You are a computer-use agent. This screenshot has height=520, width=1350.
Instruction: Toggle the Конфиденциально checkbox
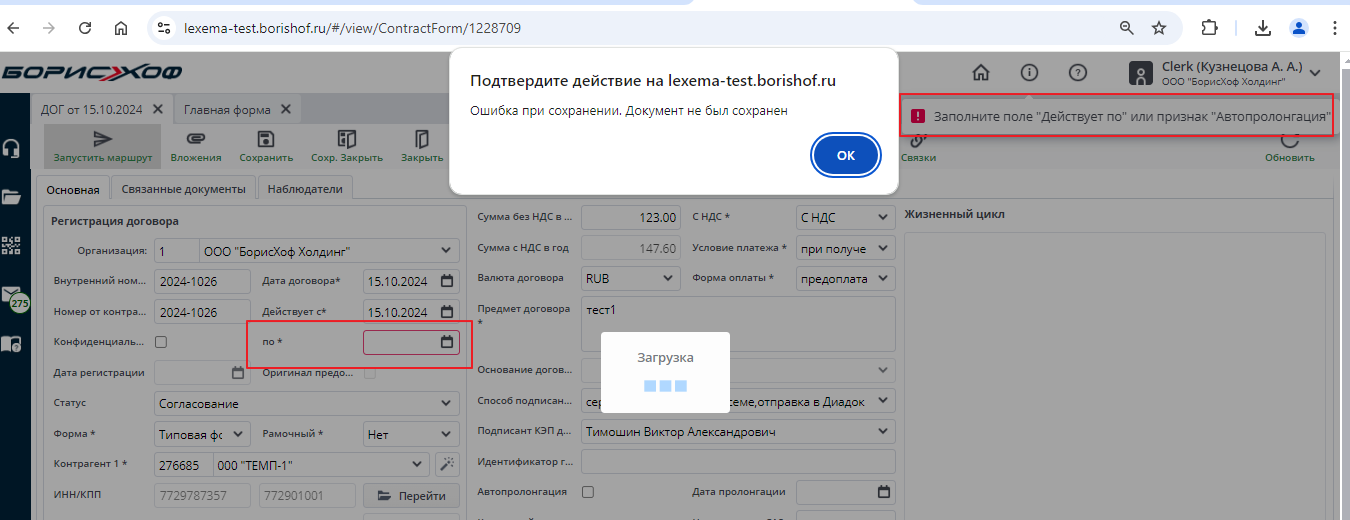click(x=161, y=342)
